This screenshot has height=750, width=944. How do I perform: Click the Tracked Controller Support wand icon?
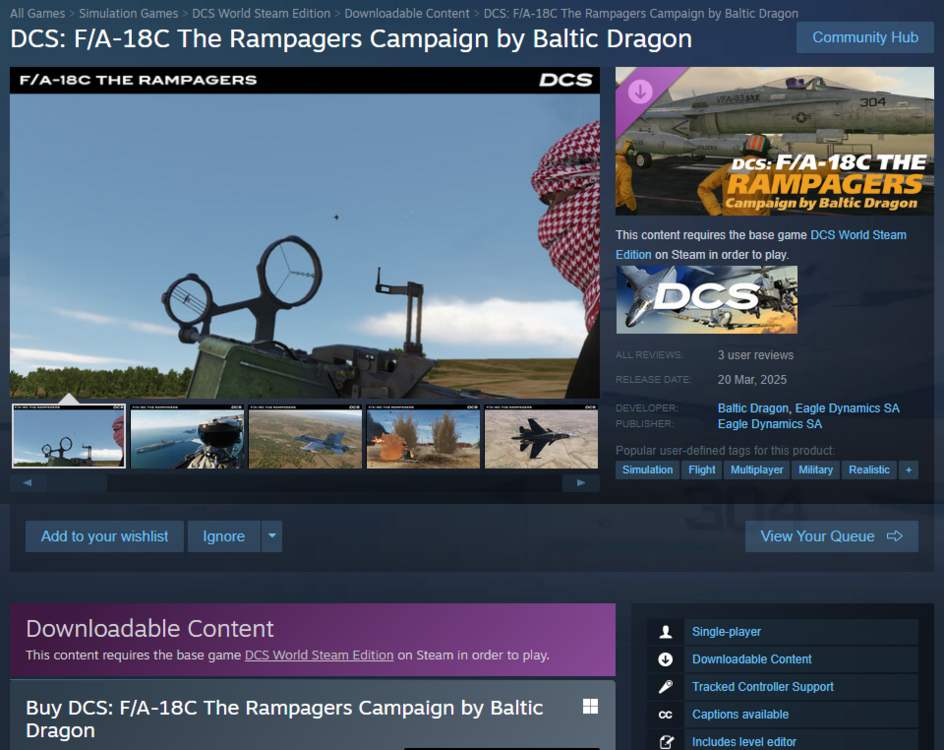pyautogui.click(x=665, y=687)
